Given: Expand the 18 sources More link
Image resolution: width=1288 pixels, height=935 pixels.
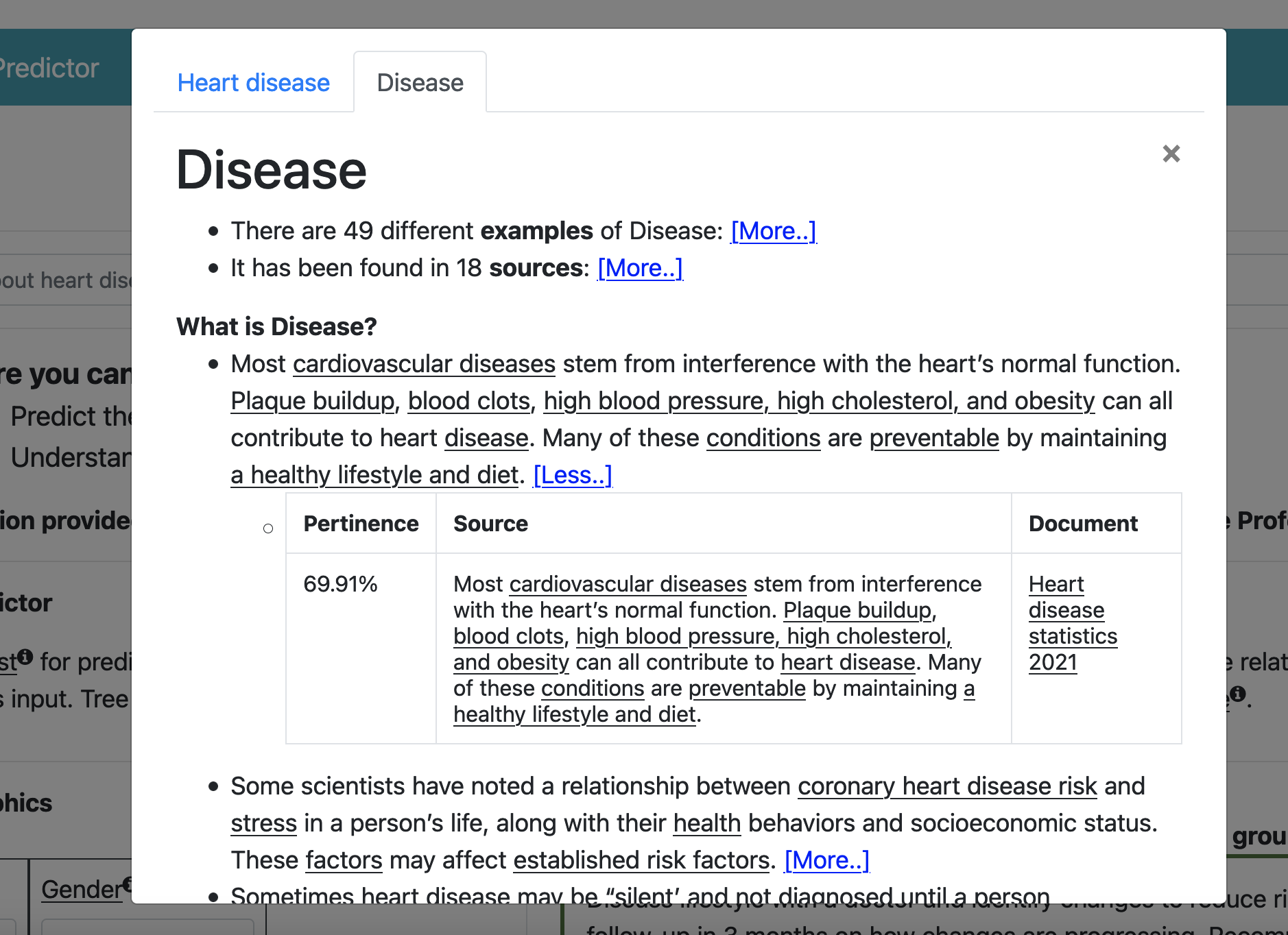Looking at the screenshot, I should click(x=640, y=268).
